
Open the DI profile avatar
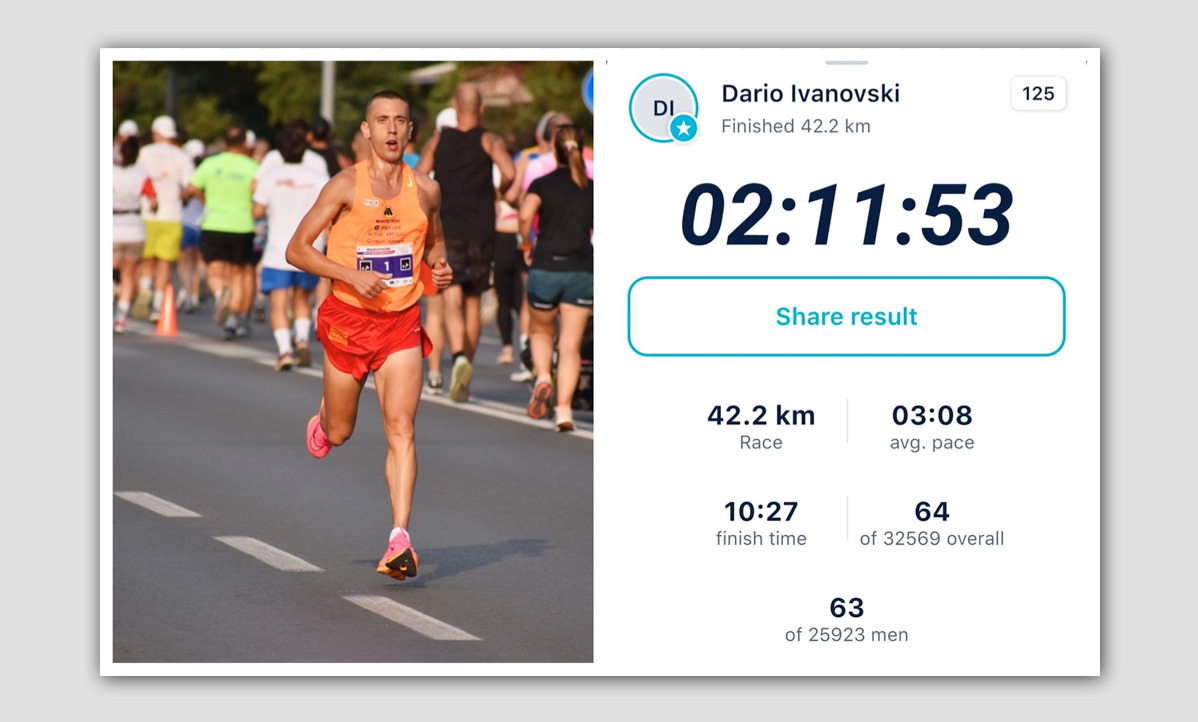pos(663,108)
